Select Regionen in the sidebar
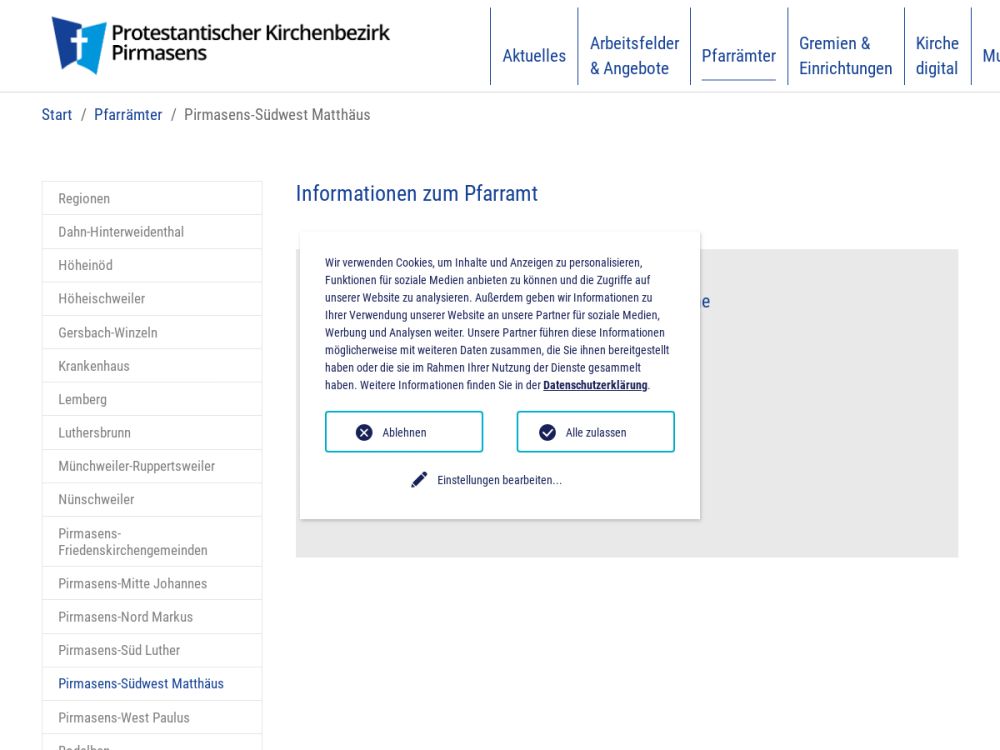 point(84,199)
